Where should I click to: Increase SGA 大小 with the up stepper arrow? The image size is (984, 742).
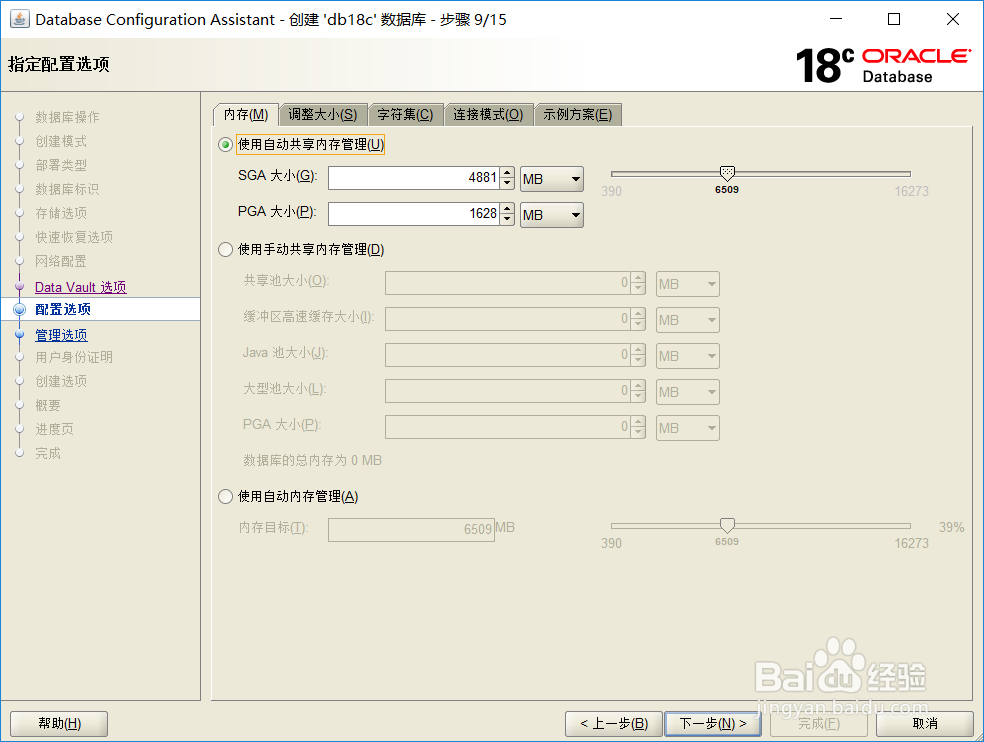[x=506, y=173]
